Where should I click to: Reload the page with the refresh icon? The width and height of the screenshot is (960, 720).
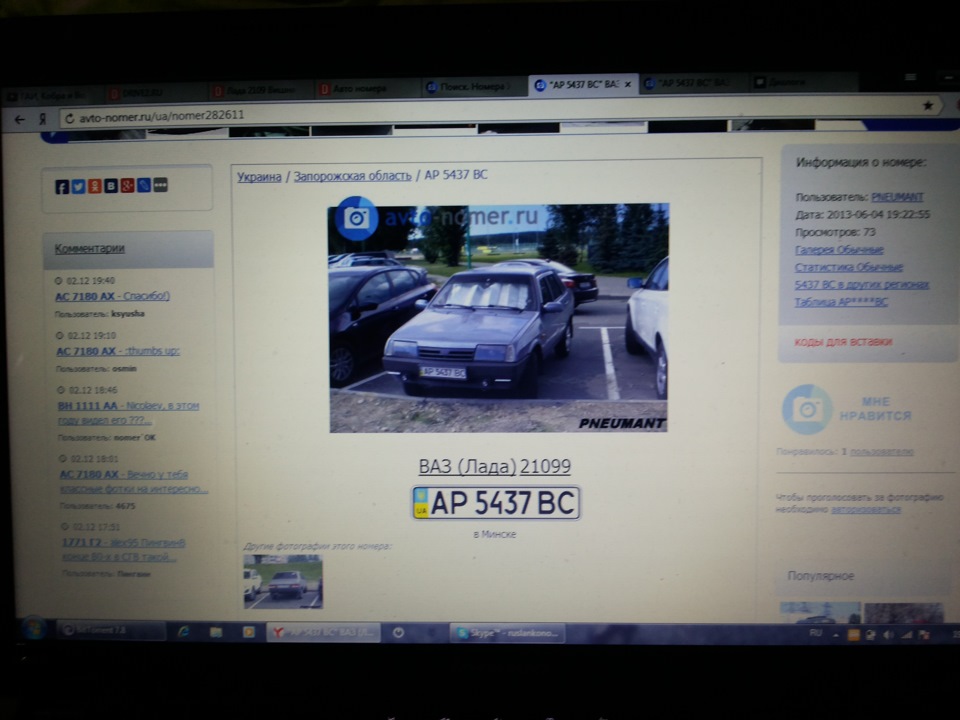pyautogui.click(x=69, y=118)
